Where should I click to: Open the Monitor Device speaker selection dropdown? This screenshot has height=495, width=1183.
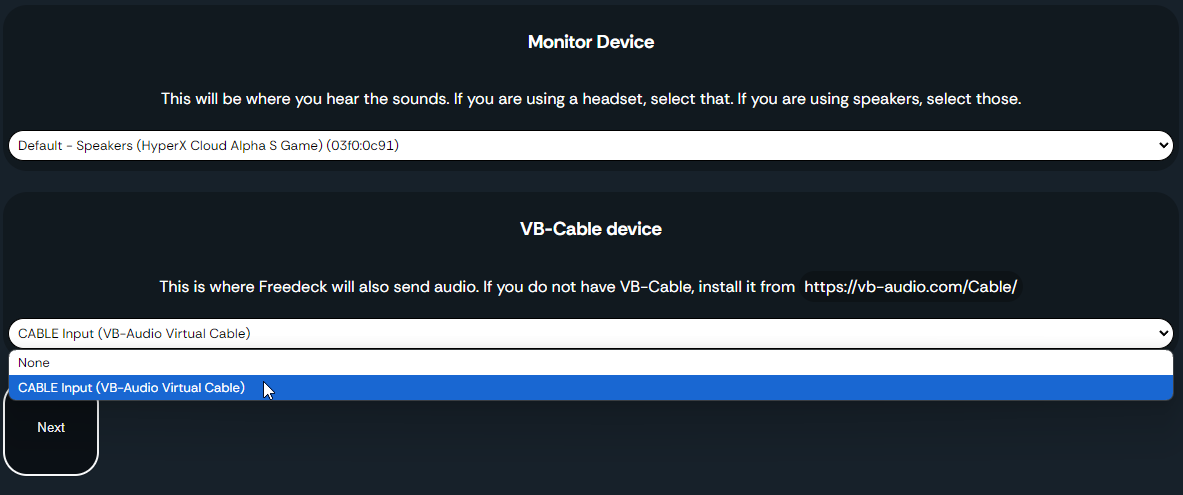pos(591,146)
